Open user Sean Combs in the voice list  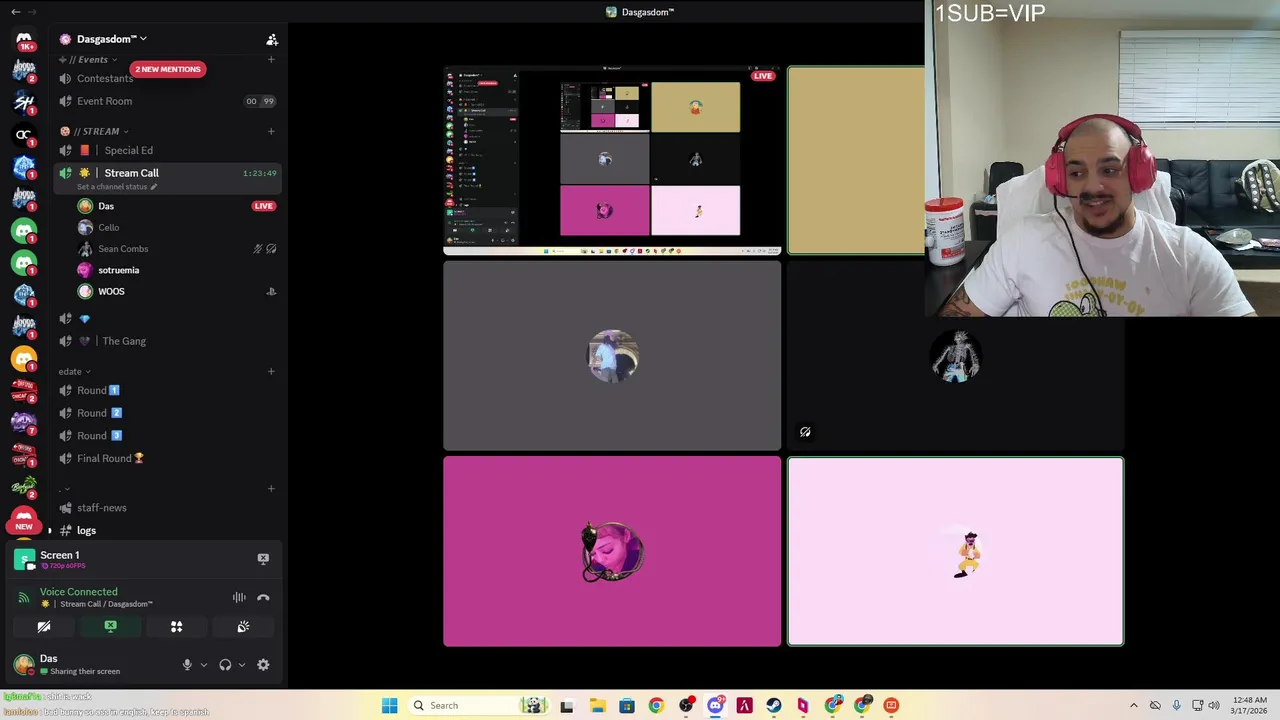pos(175,249)
